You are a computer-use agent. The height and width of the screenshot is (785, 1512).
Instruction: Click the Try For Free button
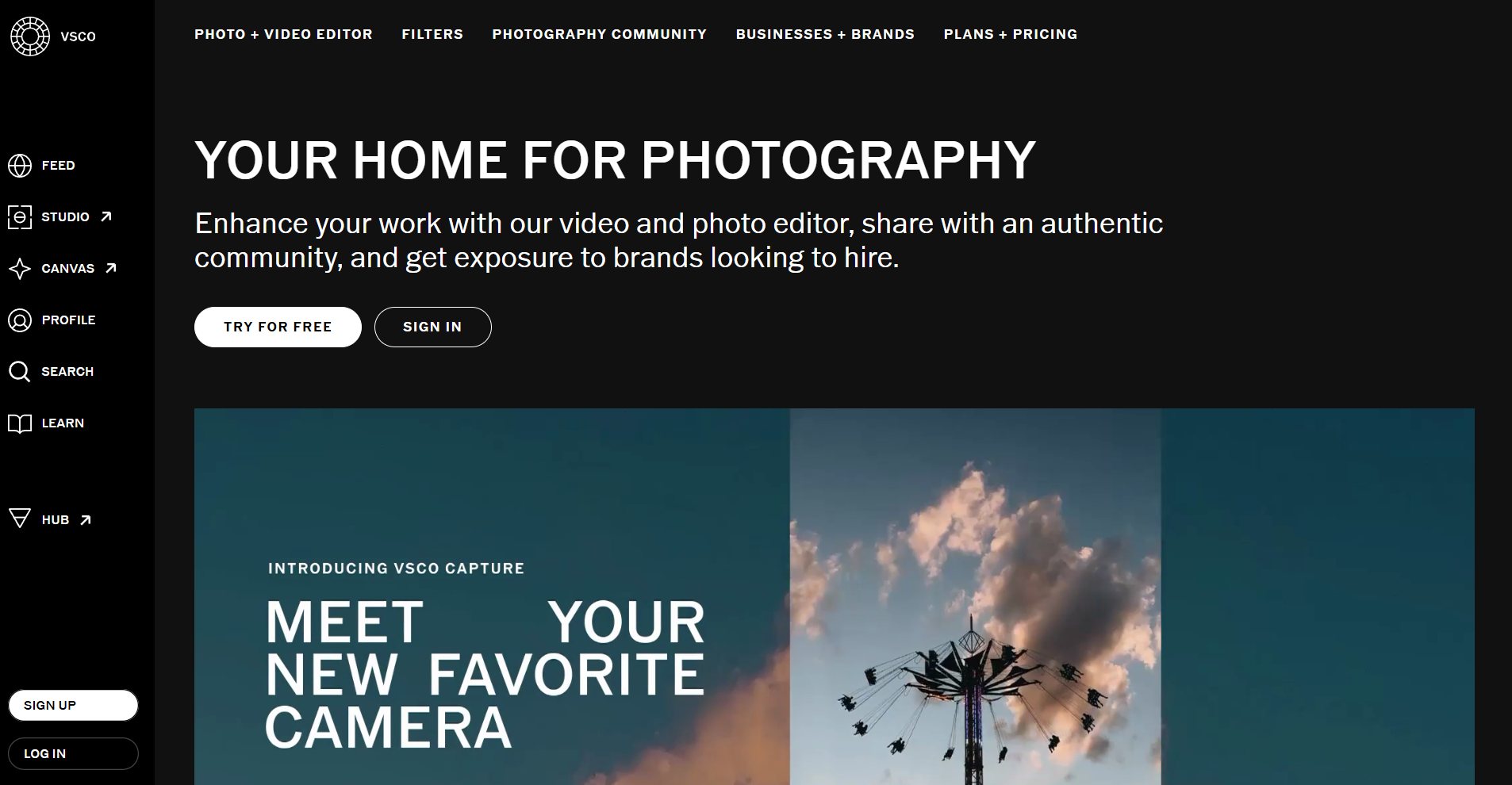(278, 327)
